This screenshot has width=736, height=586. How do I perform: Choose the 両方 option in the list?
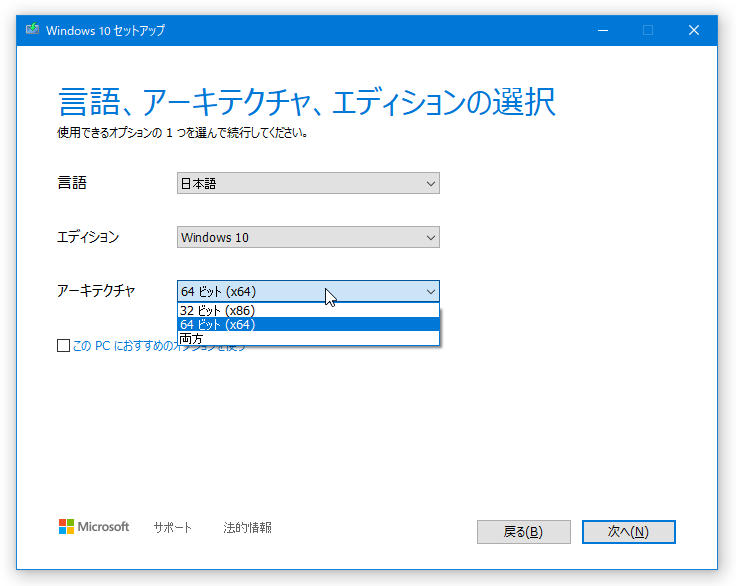point(308,338)
